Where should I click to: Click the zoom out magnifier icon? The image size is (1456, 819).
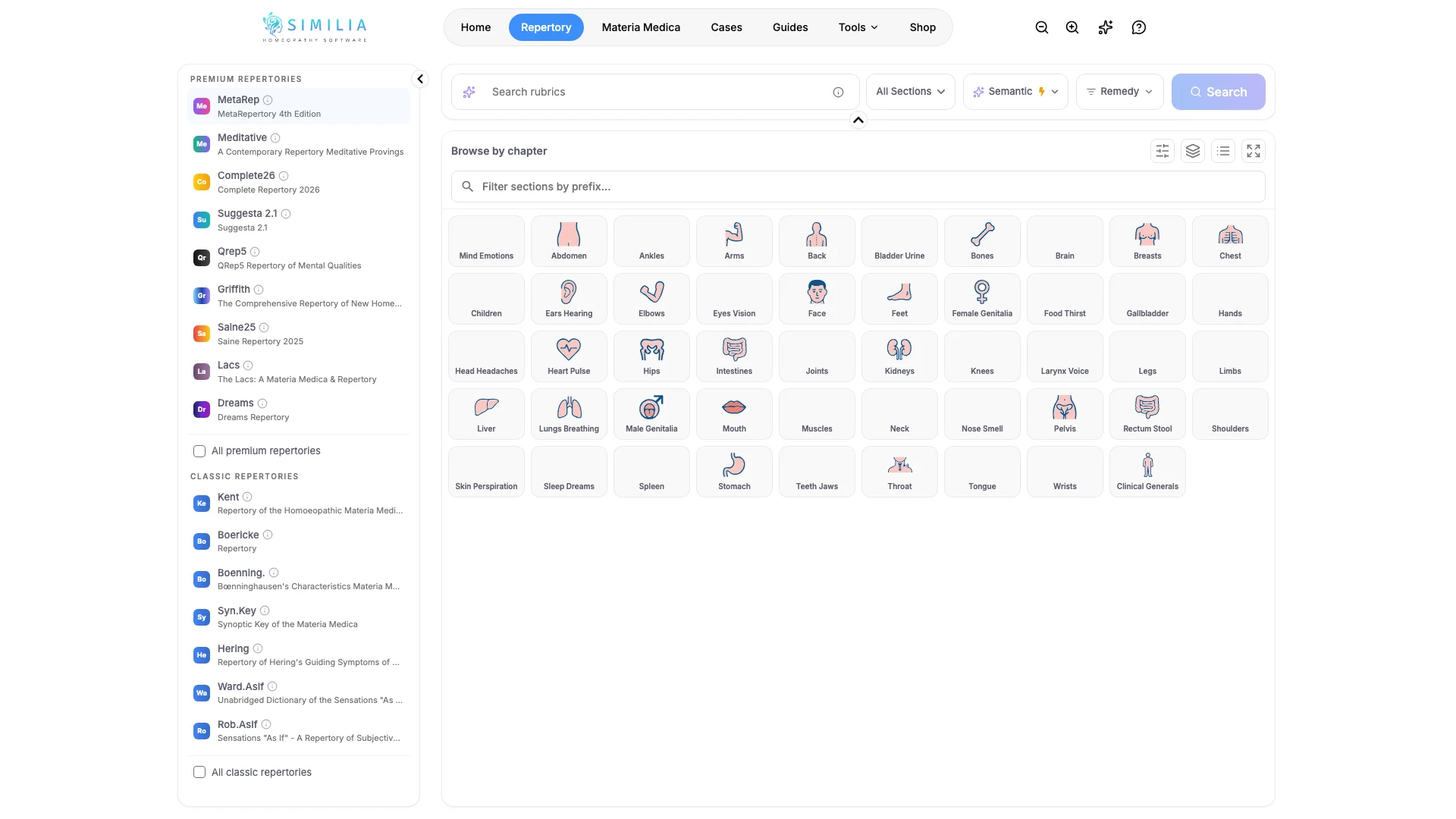[x=1042, y=27]
